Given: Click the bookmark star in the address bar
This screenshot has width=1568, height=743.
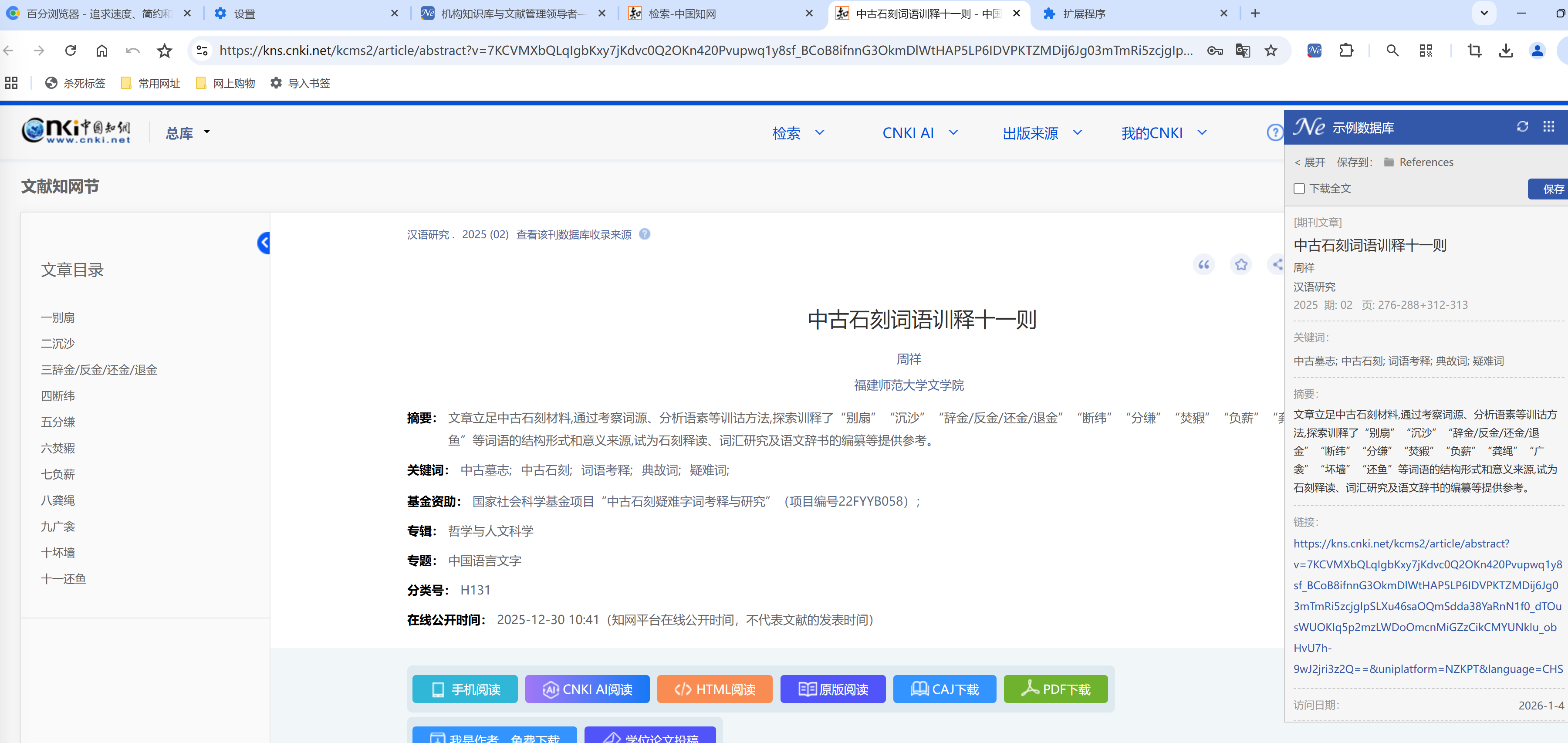Looking at the screenshot, I should [1271, 51].
